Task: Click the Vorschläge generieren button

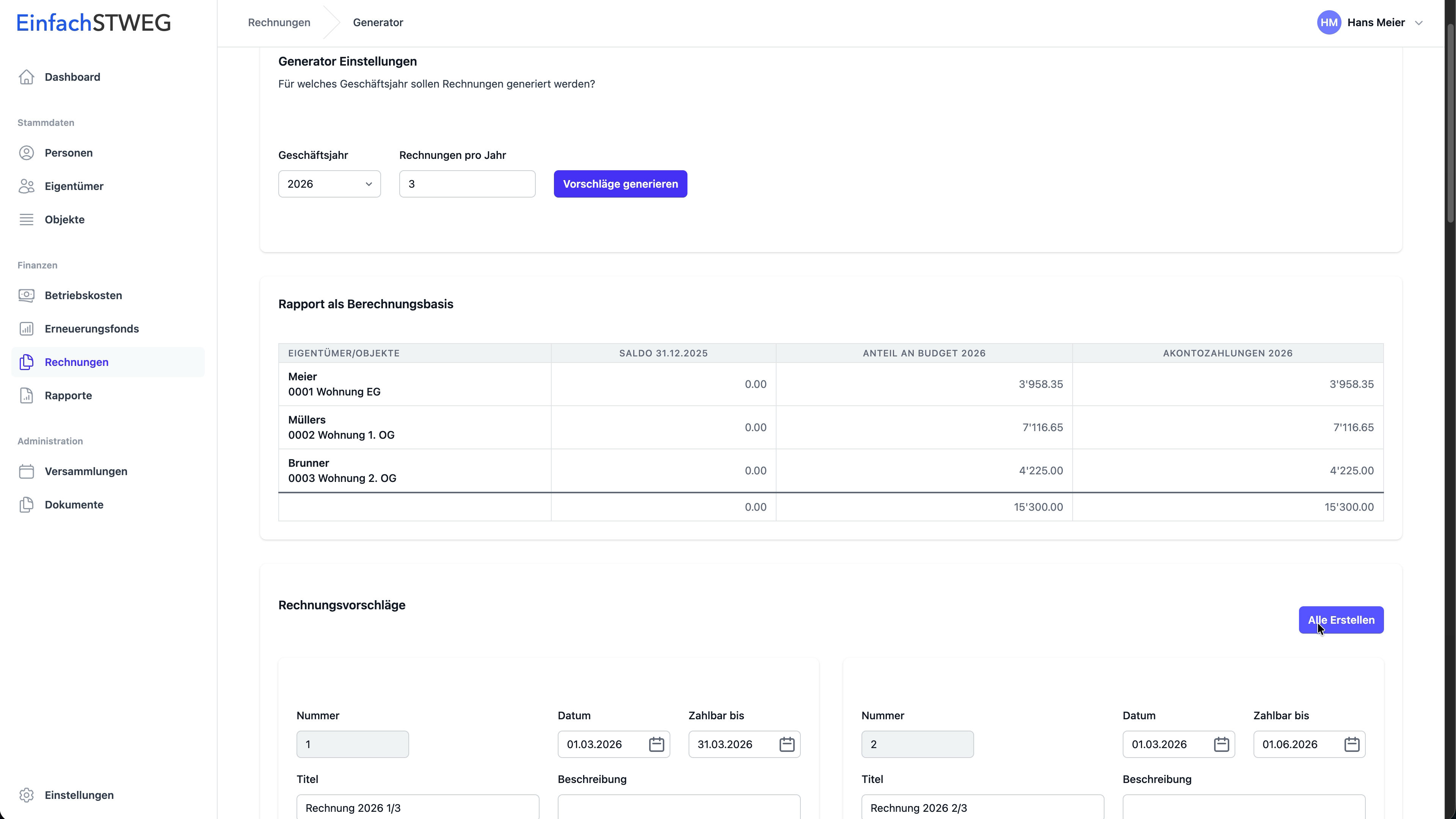Action: pos(620,184)
